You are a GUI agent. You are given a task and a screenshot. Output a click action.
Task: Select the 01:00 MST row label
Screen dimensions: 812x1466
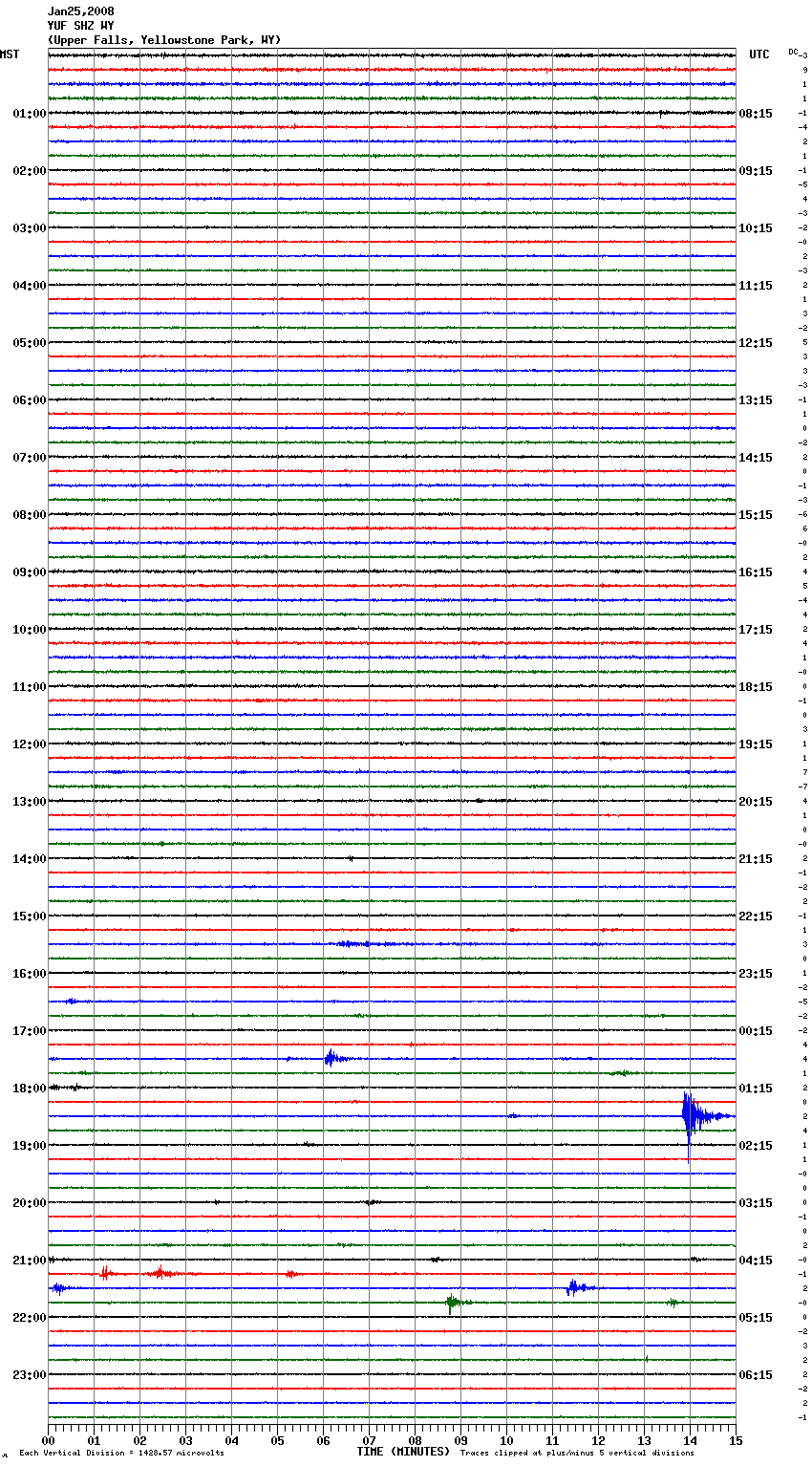click(30, 114)
